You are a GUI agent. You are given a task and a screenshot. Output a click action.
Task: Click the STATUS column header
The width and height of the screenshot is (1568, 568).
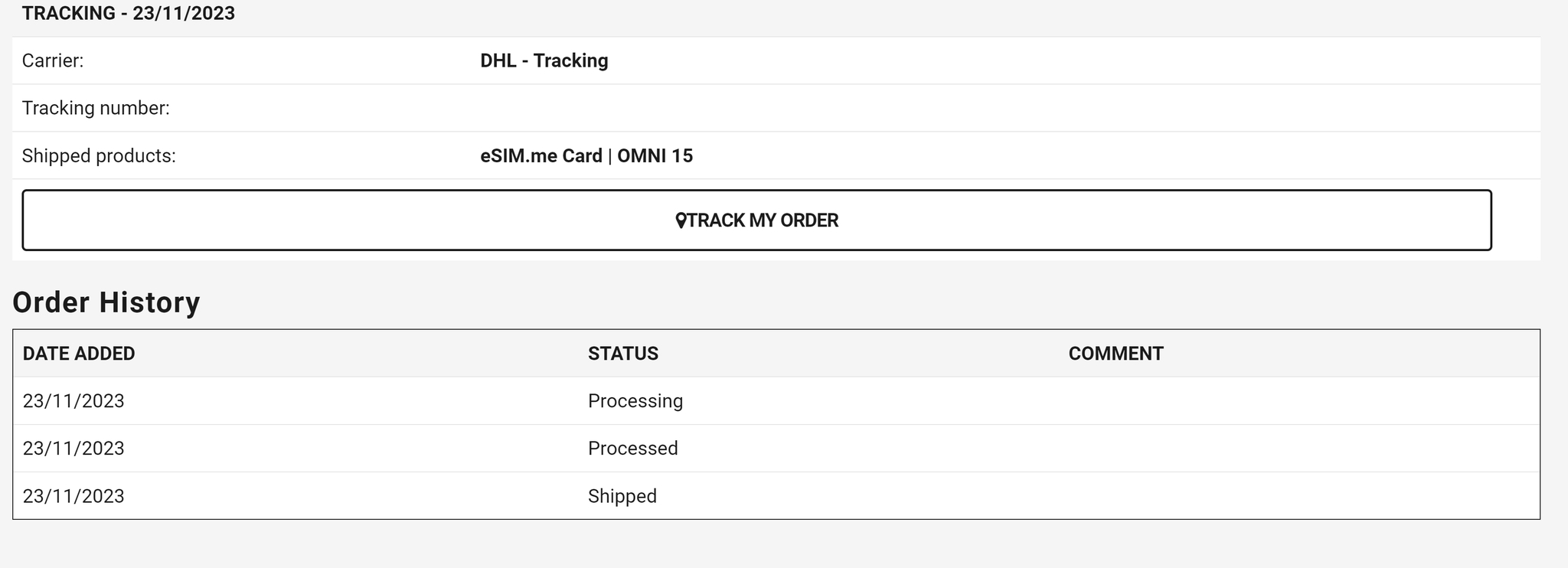pos(623,354)
